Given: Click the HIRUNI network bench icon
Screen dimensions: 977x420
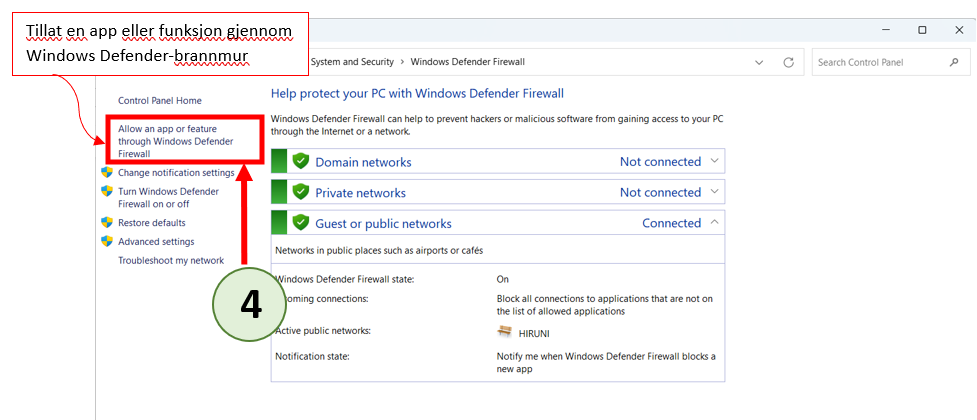Looking at the screenshot, I should click(x=505, y=331).
